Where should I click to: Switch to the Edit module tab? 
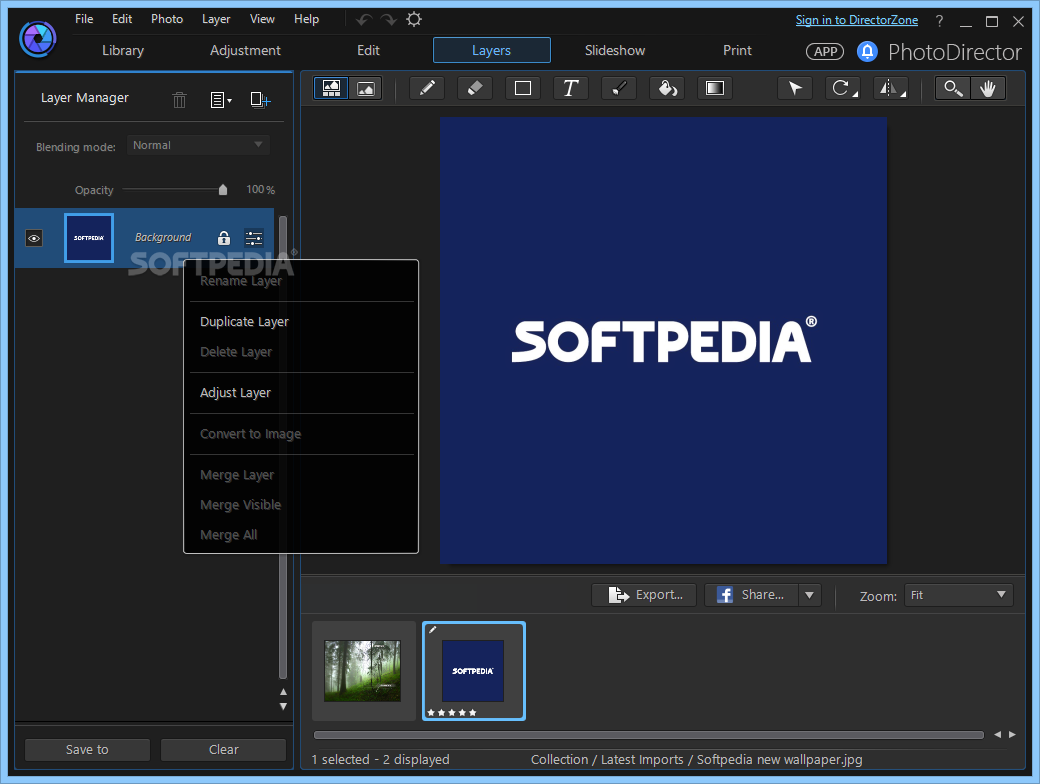click(368, 50)
